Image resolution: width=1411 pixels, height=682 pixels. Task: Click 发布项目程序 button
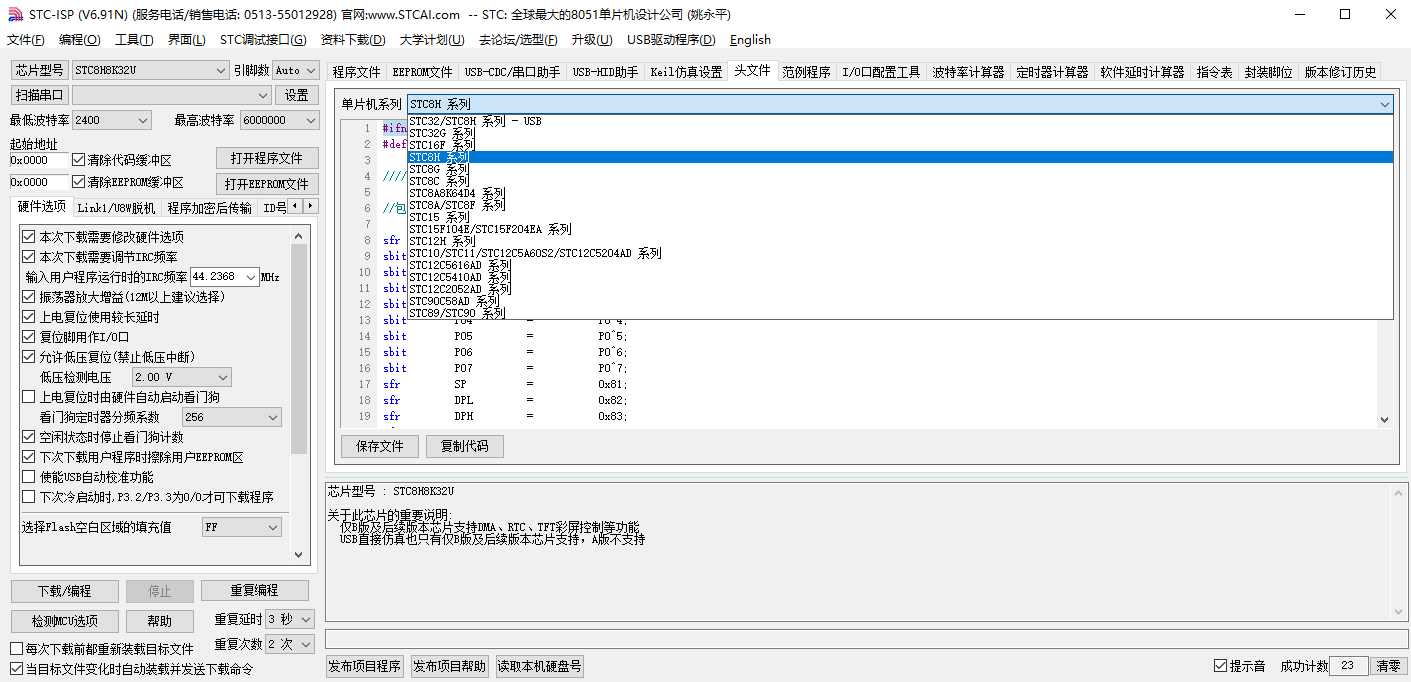pos(365,667)
